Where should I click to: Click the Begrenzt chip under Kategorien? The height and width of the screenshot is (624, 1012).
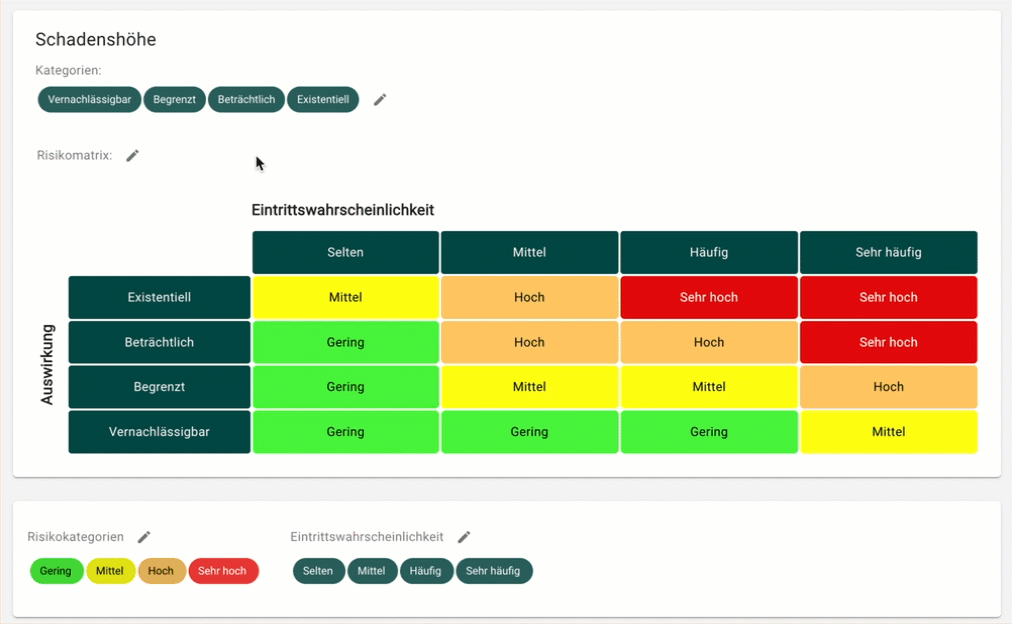pos(174,100)
